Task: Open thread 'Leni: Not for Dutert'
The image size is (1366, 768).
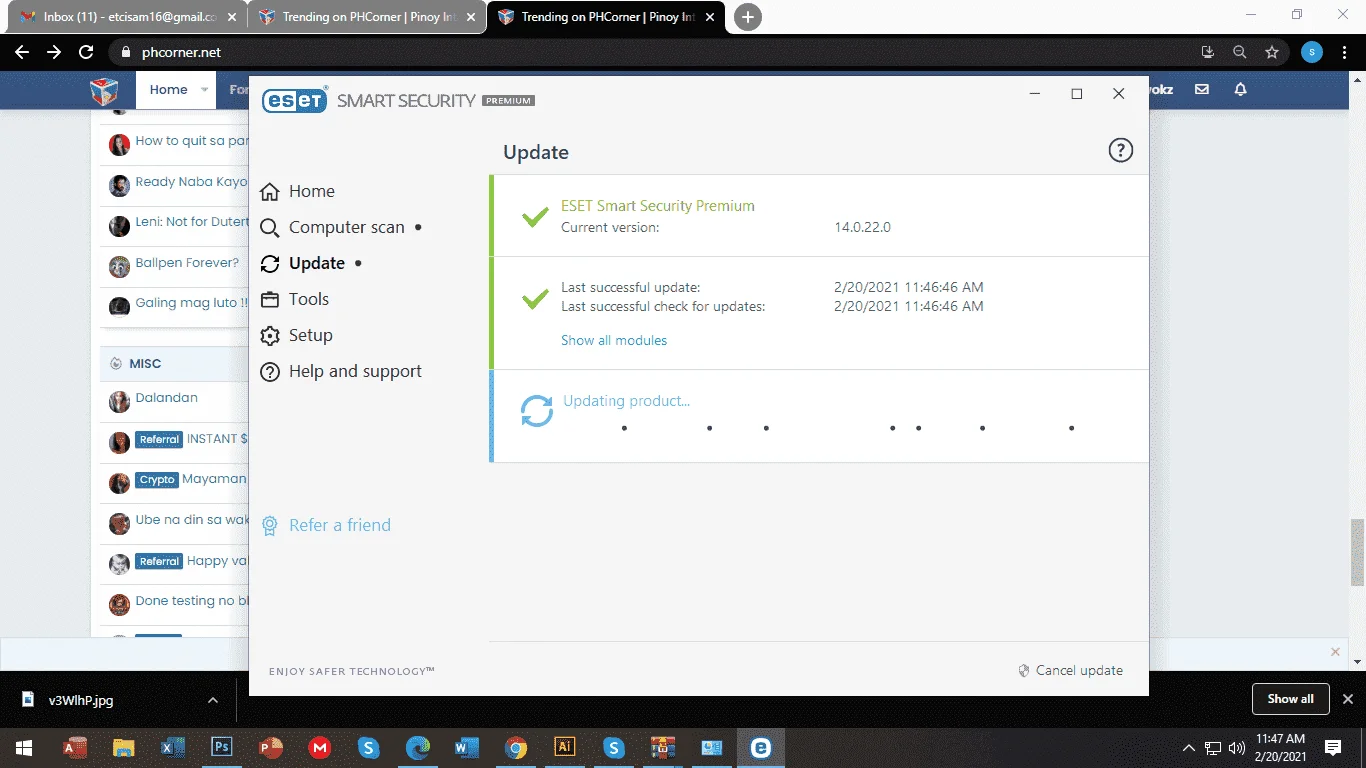Action: 191,222
